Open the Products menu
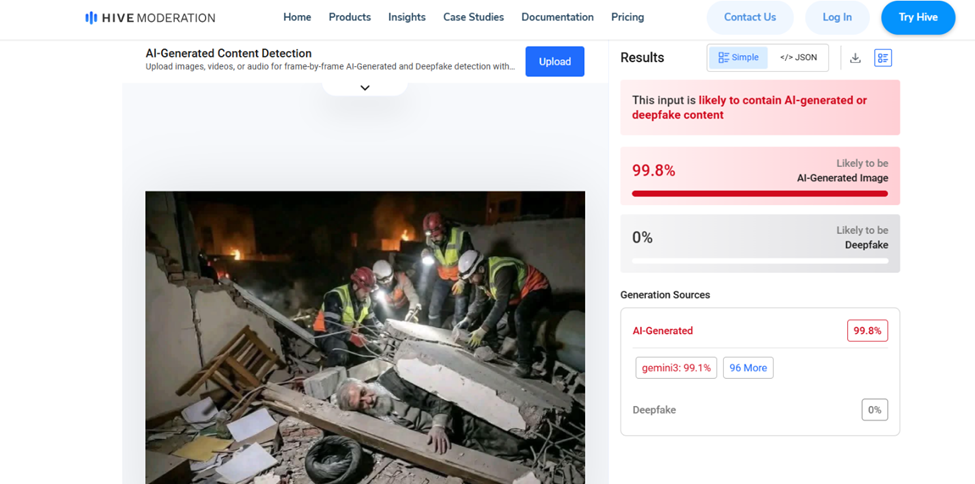 (350, 17)
